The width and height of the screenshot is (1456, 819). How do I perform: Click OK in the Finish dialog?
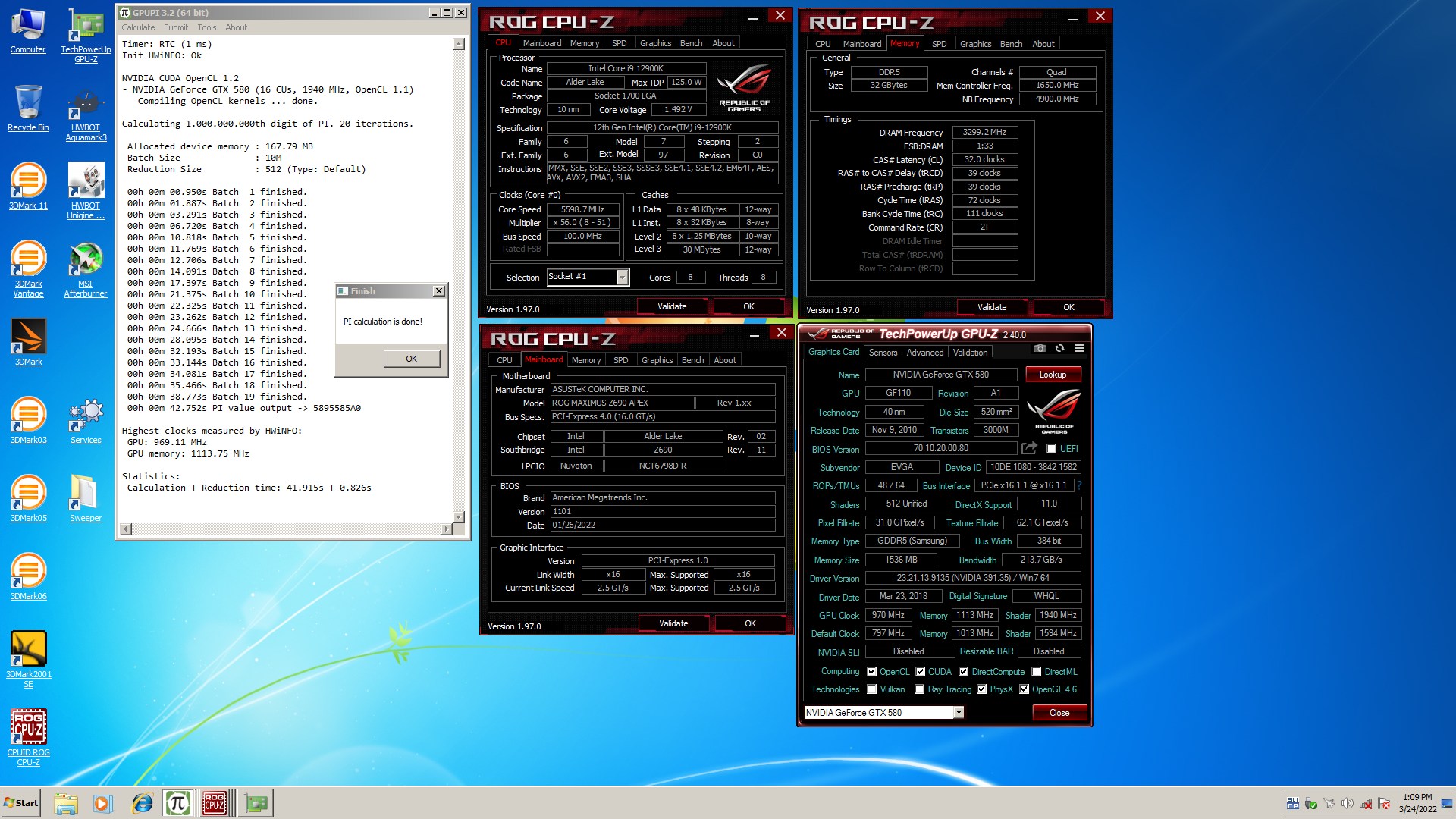click(411, 359)
